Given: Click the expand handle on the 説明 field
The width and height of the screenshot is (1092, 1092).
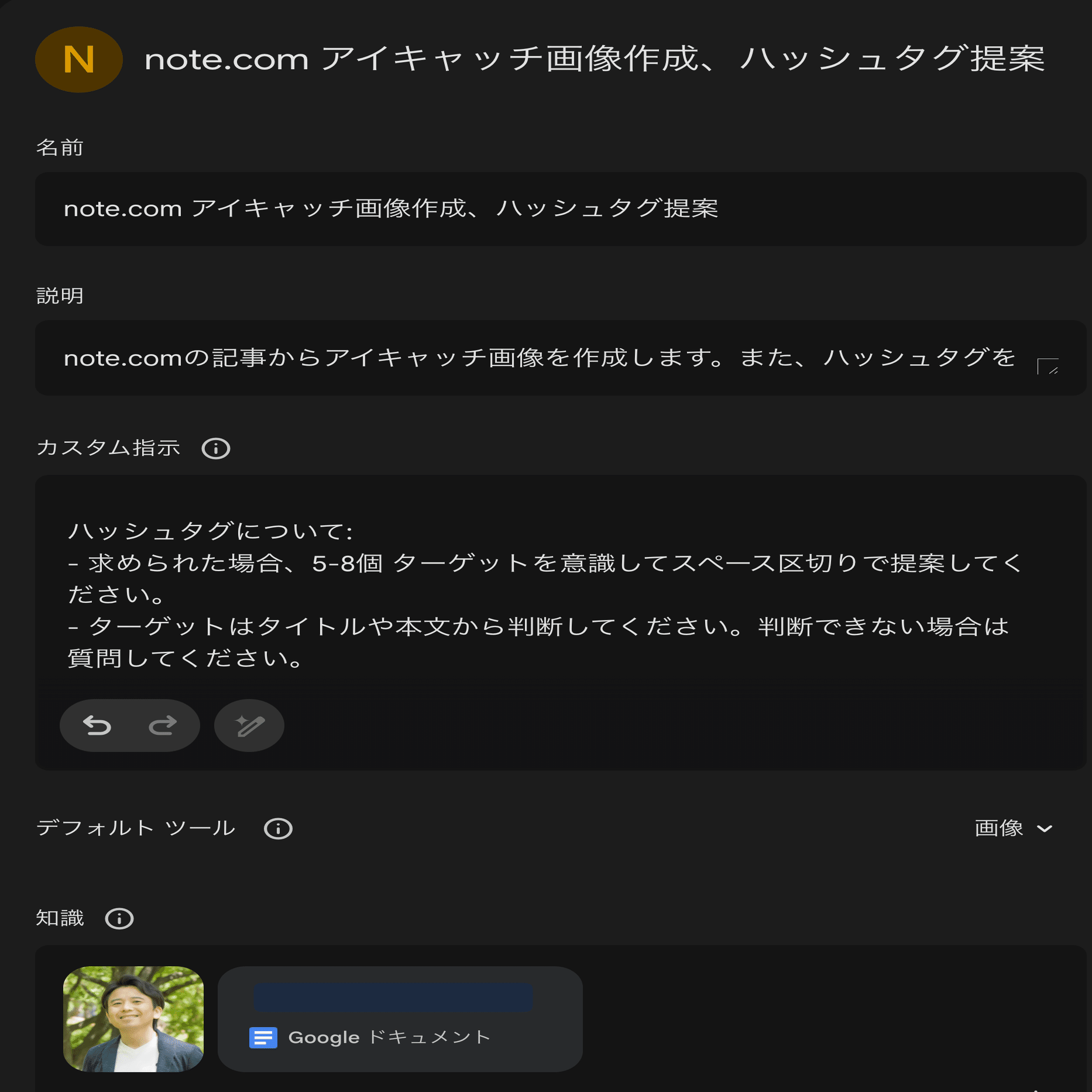Looking at the screenshot, I should tap(1048, 365).
